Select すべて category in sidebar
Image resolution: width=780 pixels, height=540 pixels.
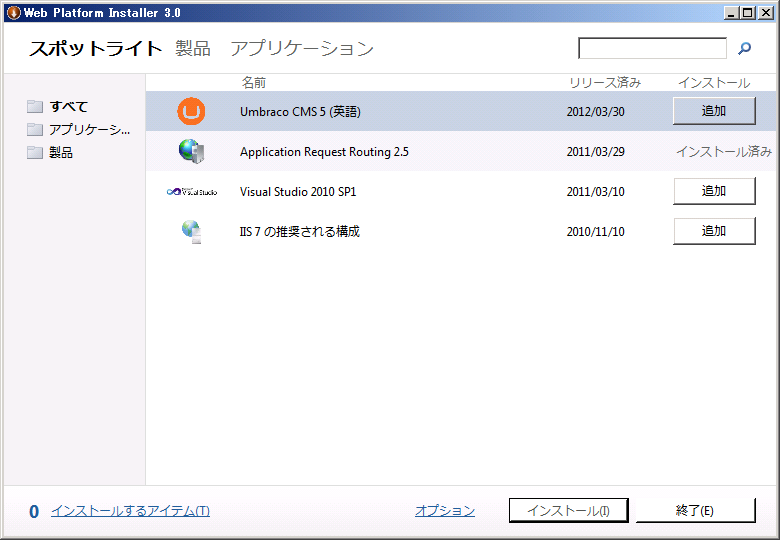click(69, 106)
